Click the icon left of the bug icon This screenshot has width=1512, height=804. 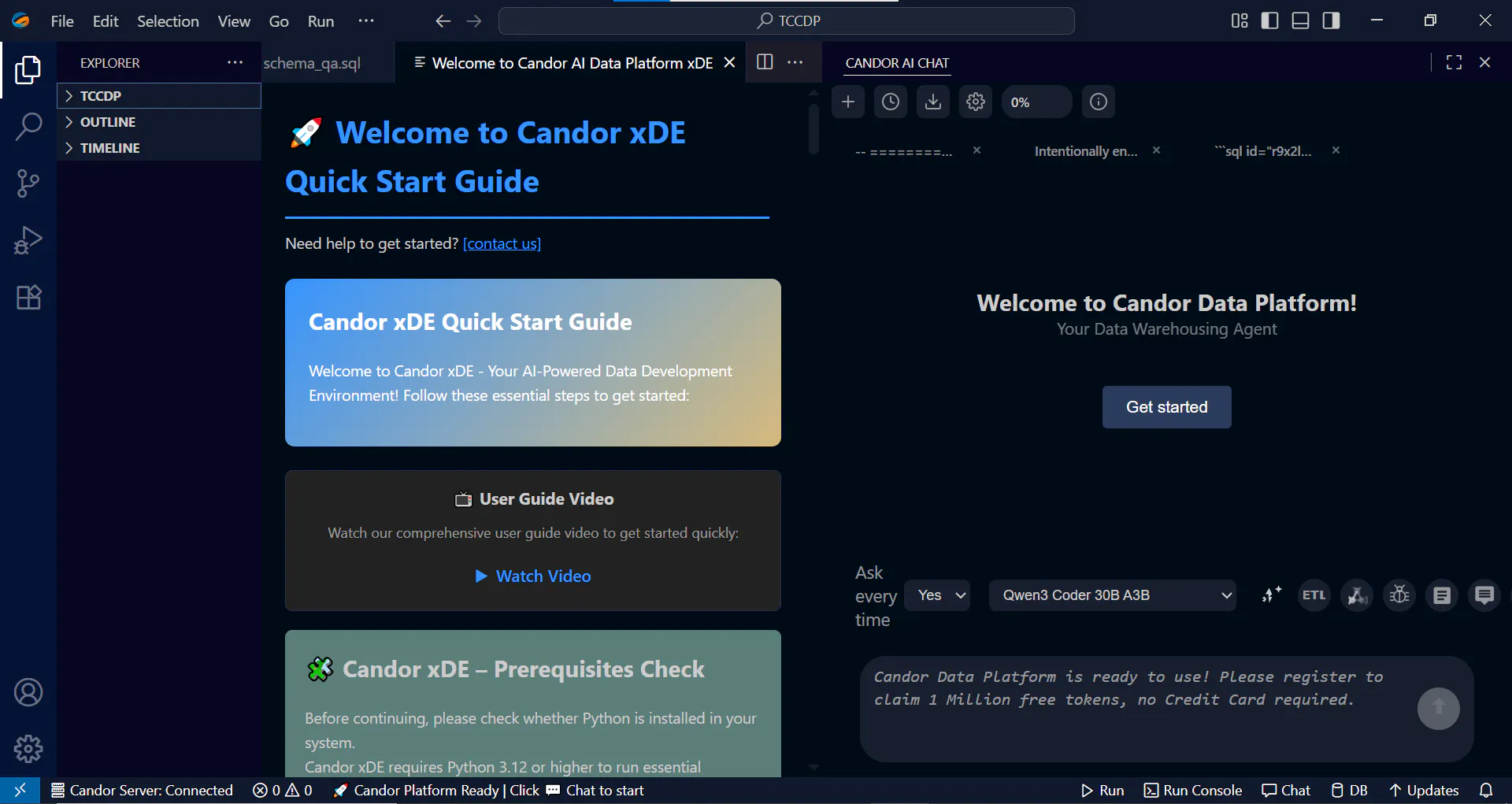(1357, 595)
